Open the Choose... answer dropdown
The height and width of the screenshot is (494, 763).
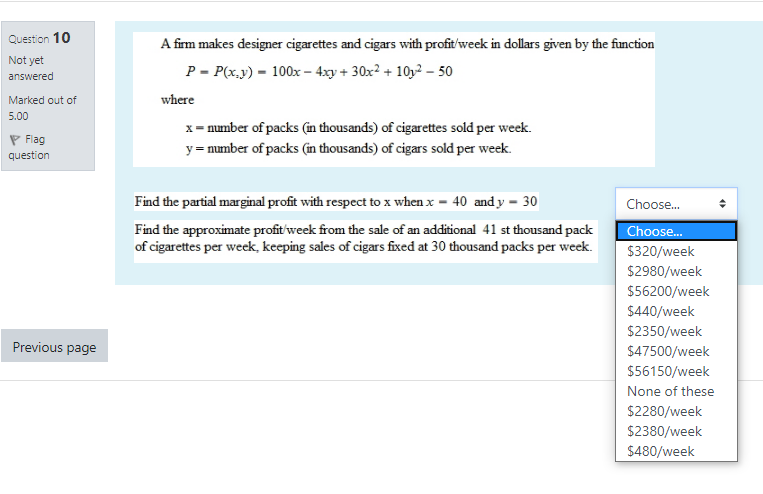tap(676, 204)
